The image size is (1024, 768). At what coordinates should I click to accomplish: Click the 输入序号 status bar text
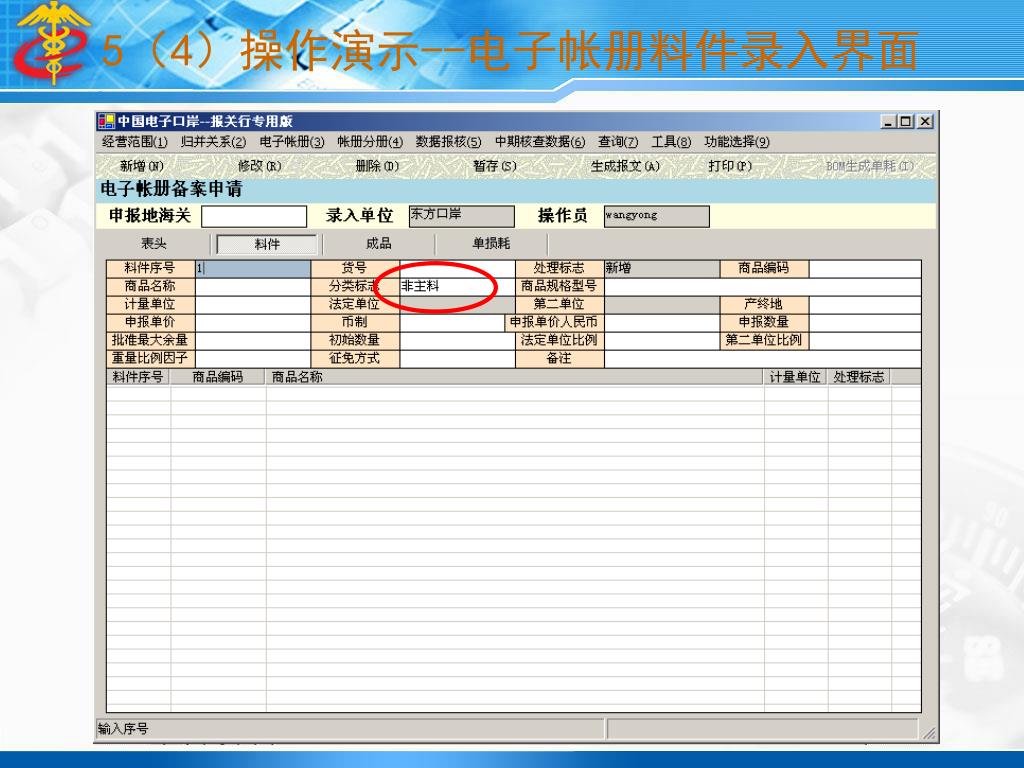coord(123,729)
